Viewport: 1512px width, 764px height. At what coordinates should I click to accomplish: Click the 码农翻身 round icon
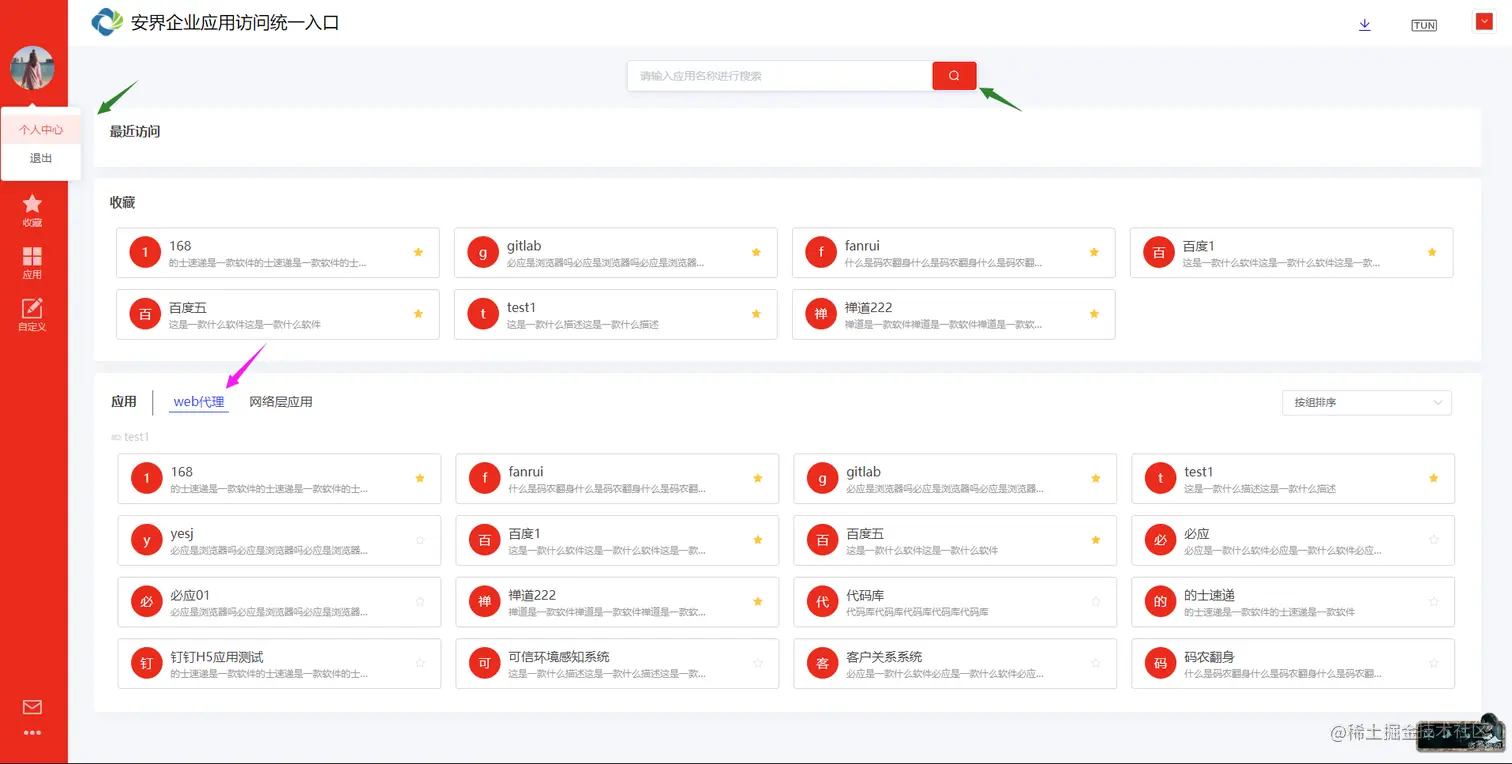[x=1161, y=664]
